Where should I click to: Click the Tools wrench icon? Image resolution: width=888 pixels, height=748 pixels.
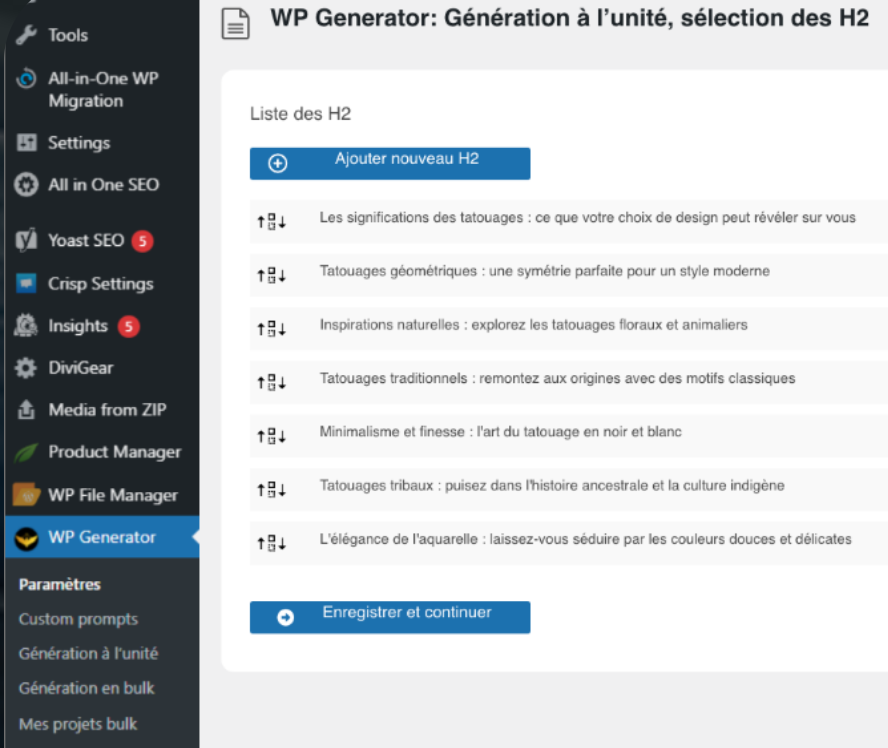tap(26, 35)
